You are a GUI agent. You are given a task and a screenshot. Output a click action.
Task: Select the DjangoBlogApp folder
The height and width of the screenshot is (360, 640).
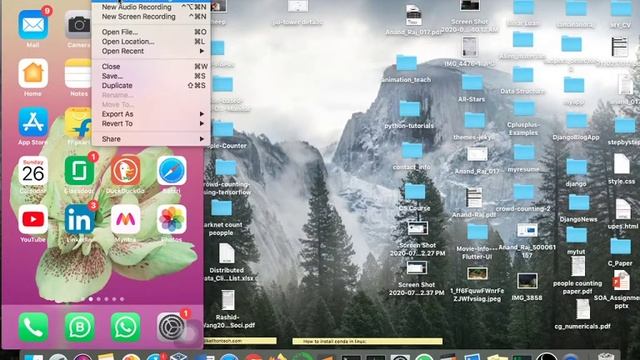[576, 121]
